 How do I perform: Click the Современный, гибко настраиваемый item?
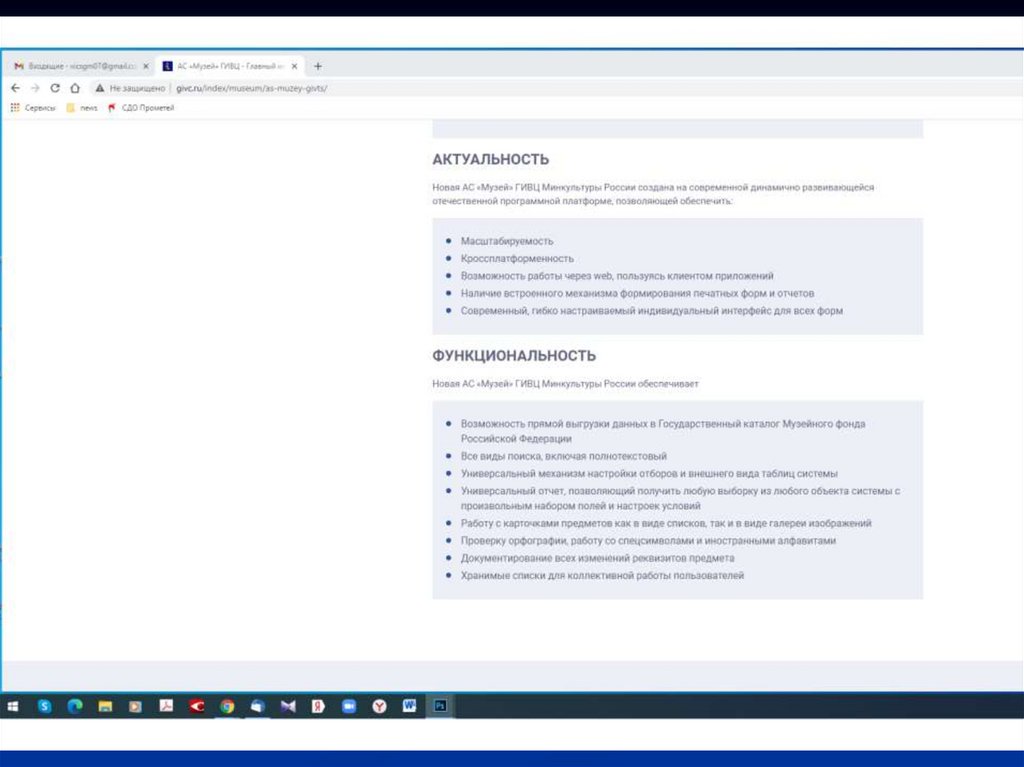pos(652,311)
